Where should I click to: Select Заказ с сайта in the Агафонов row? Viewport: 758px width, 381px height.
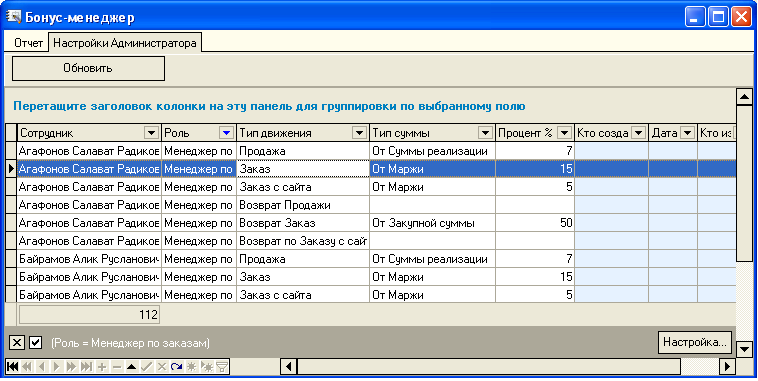pyautogui.click(x=303, y=187)
